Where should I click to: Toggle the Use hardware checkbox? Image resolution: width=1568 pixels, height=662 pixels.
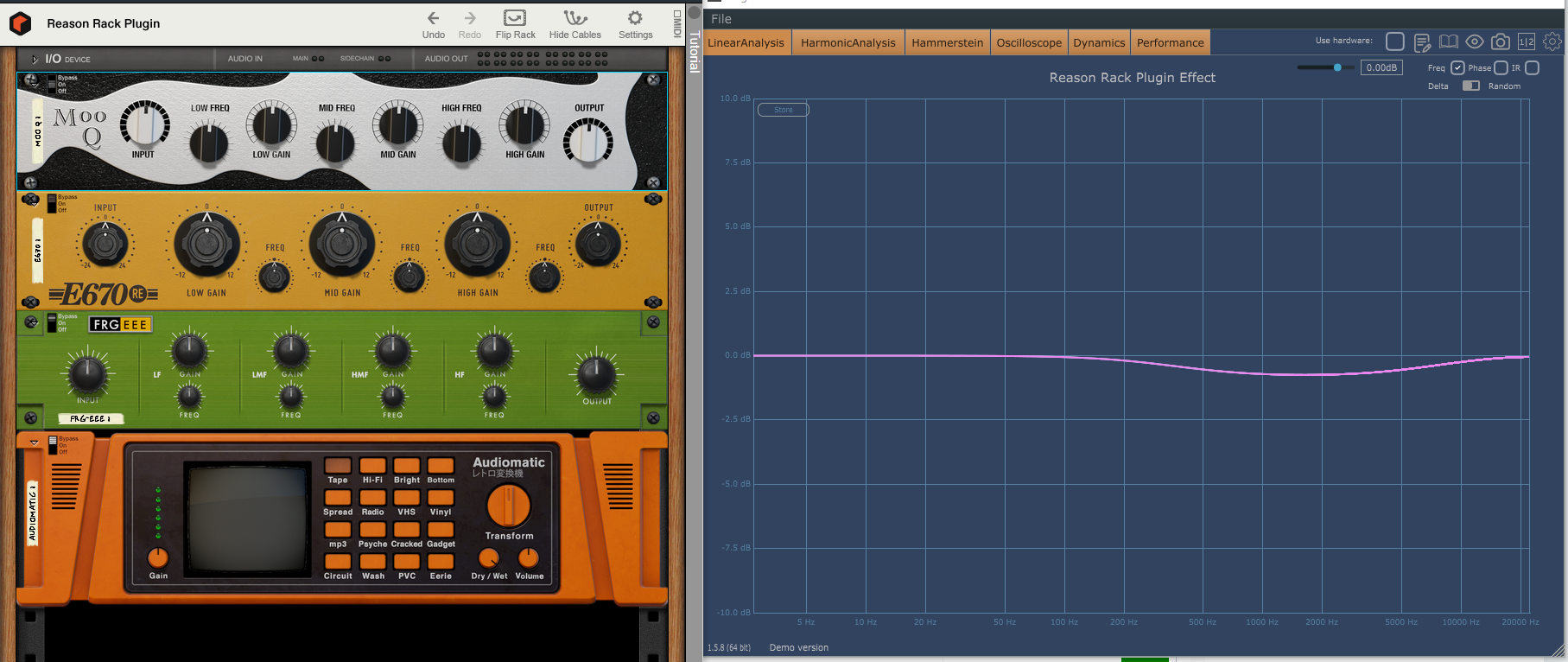pyautogui.click(x=1394, y=41)
